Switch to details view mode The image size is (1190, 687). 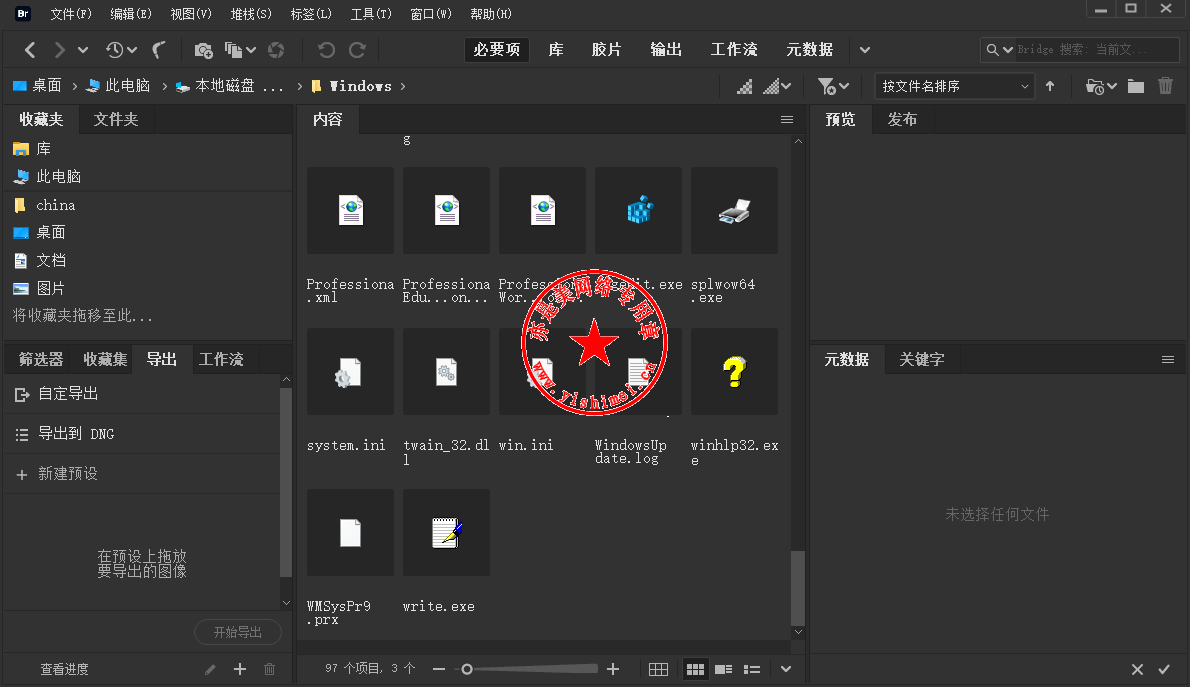click(x=723, y=670)
